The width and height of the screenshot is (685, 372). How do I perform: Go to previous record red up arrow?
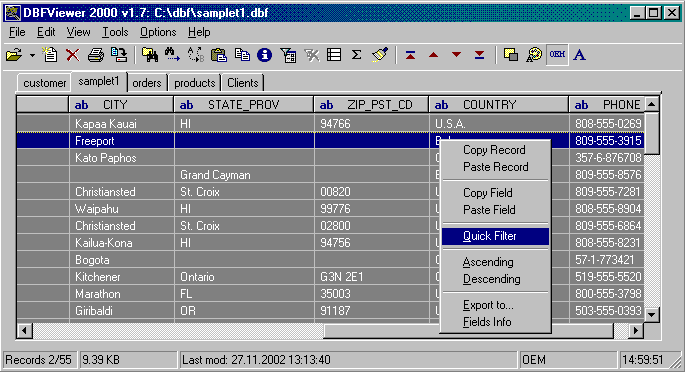[433, 55]
